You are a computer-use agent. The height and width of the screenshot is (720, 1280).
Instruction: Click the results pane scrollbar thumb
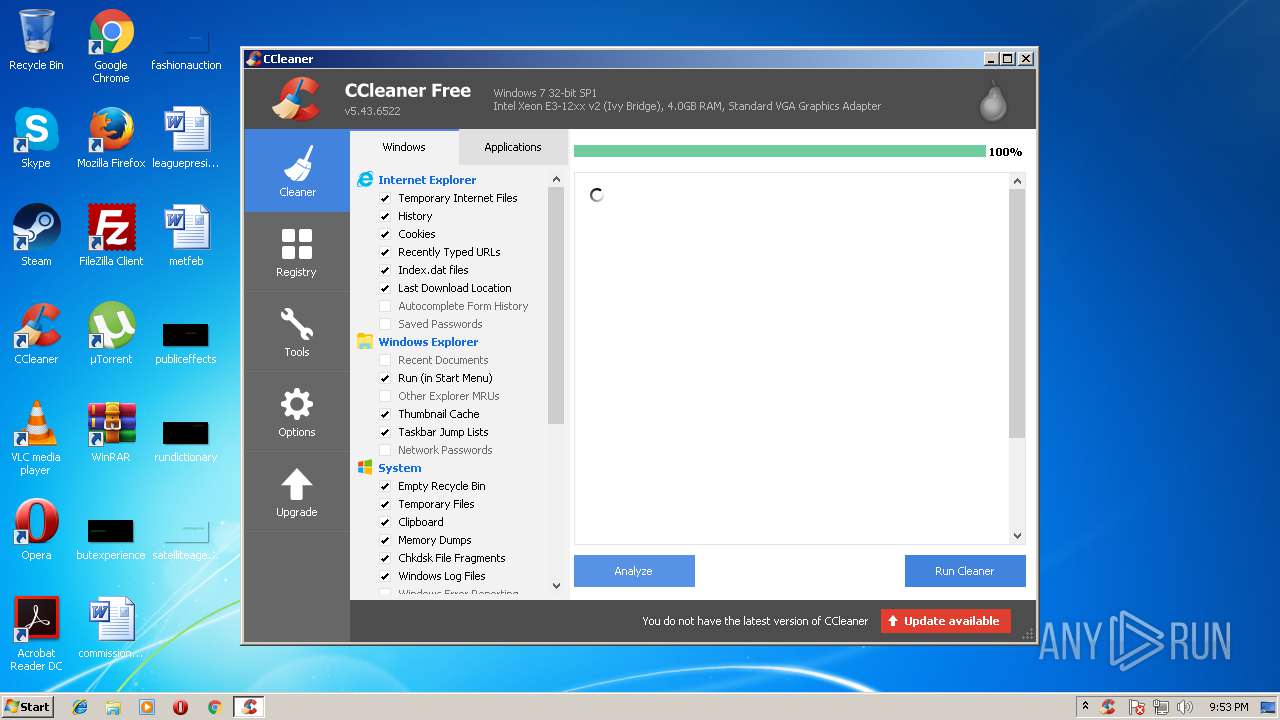pos(1017,313)
